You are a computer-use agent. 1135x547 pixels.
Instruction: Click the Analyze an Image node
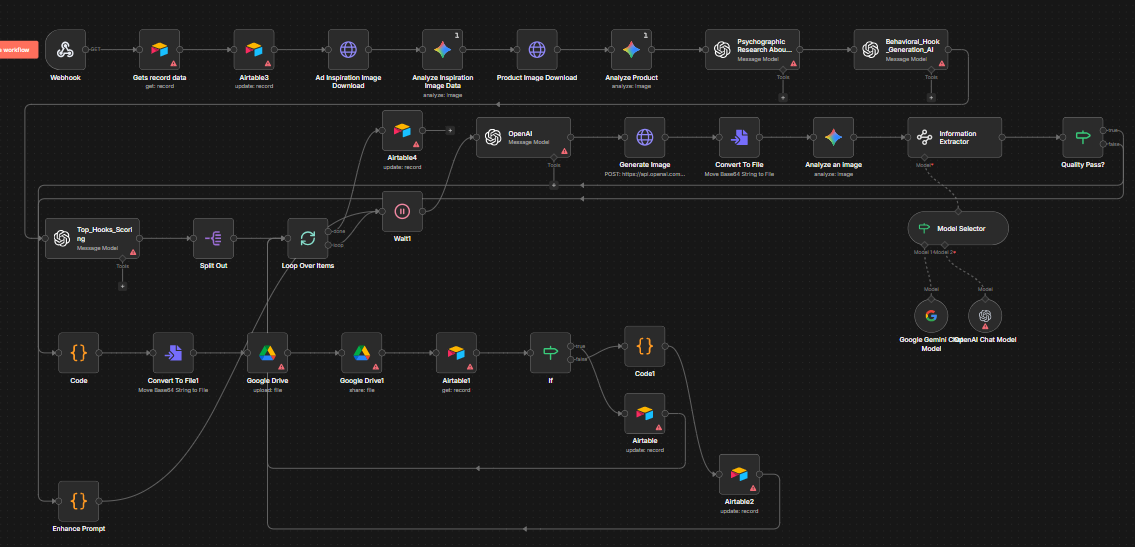pyautogui.click(x=833, y=137)
